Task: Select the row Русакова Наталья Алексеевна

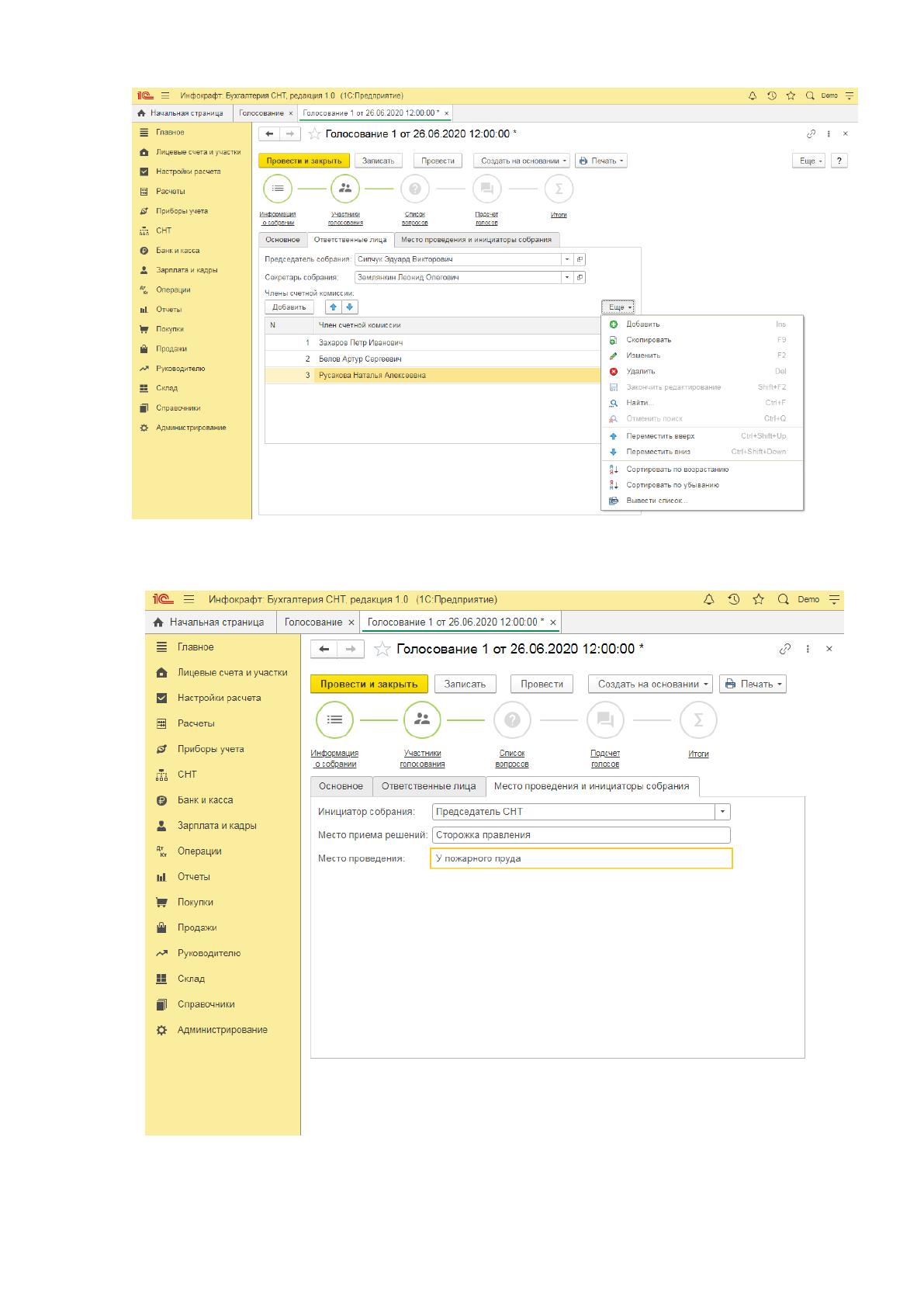Action: pos(433,375)
